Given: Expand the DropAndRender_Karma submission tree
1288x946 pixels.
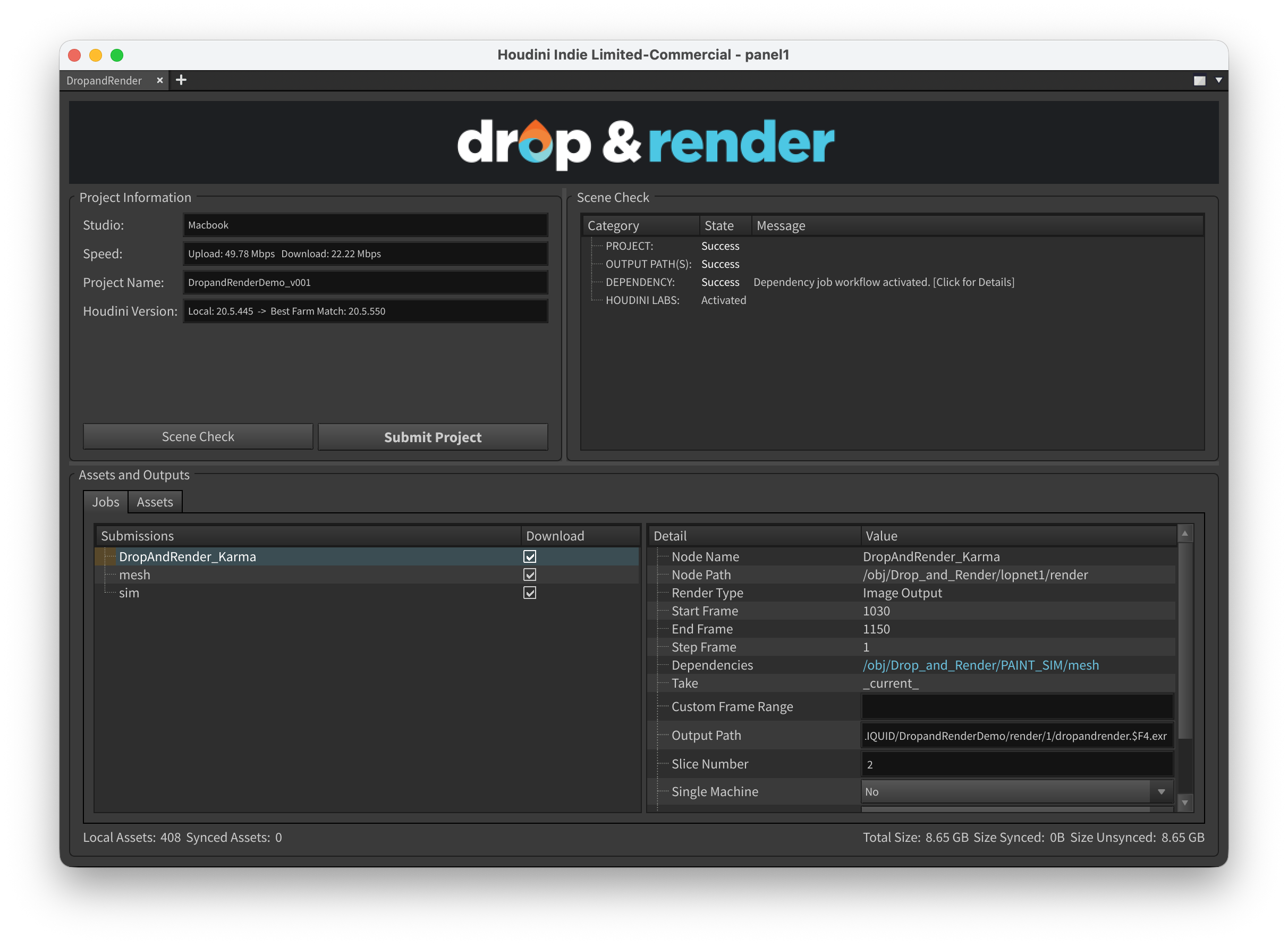Looking at the screenshot, I should (105, 556).
